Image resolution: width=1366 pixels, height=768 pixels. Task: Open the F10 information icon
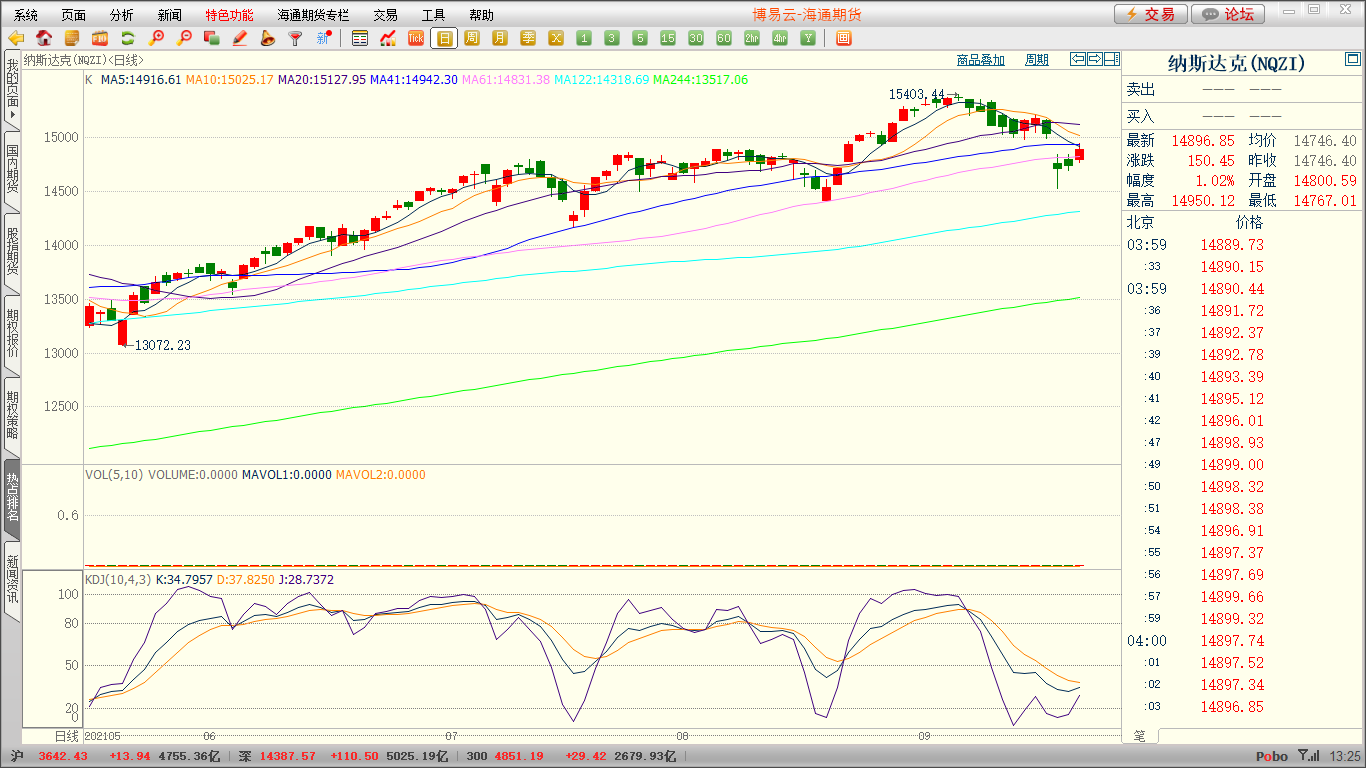click(x=100, y=38)
